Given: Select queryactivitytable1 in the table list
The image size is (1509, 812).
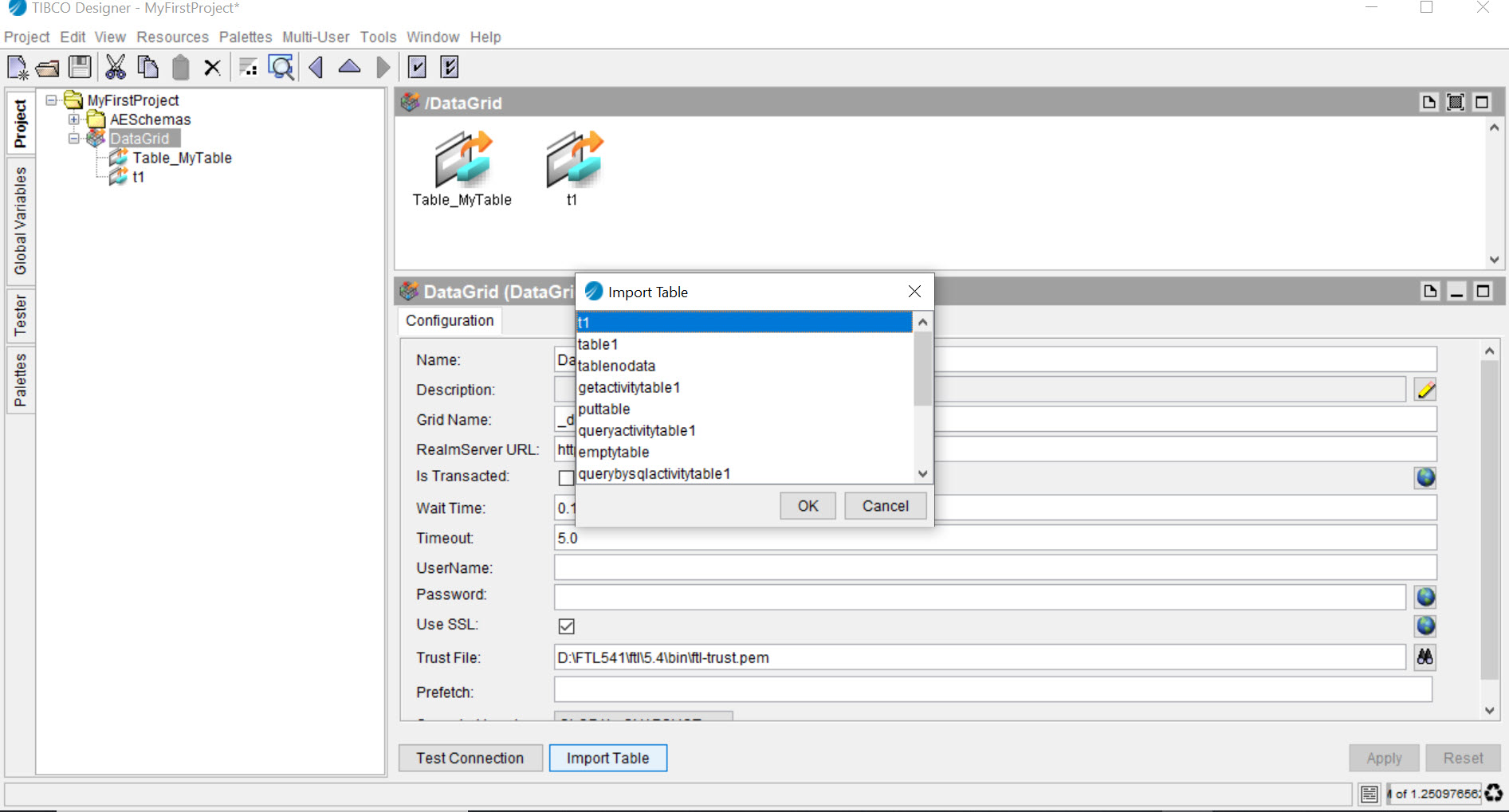Looking at the screenshot, I should coord(637,430).
